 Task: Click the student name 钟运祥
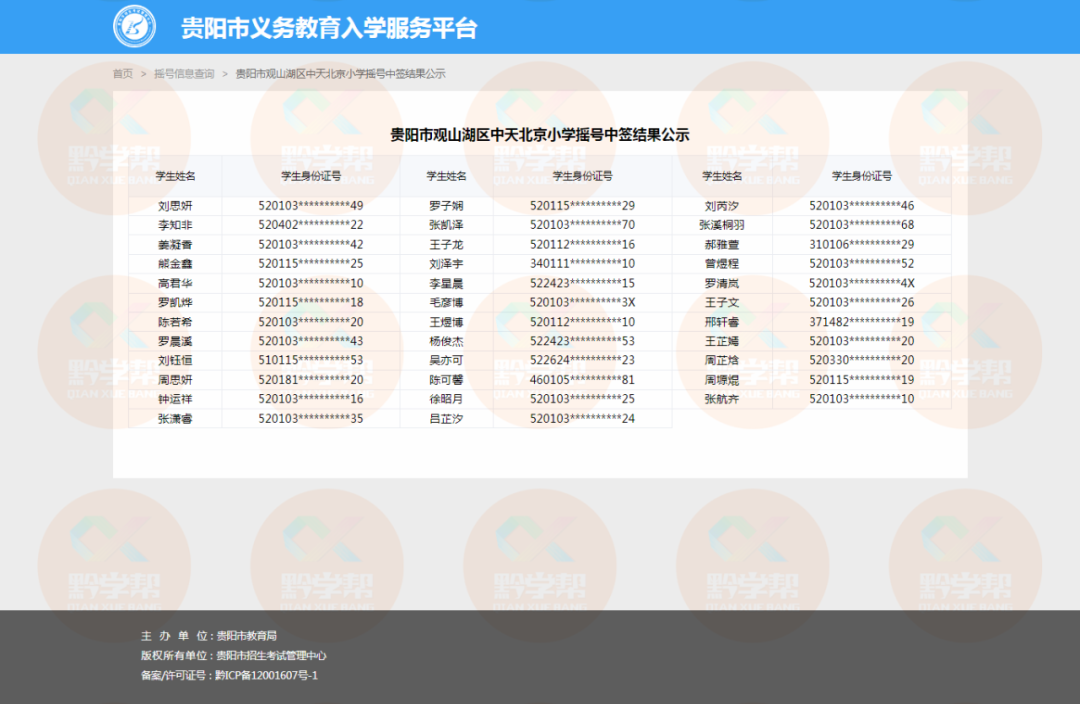point(175,399)
